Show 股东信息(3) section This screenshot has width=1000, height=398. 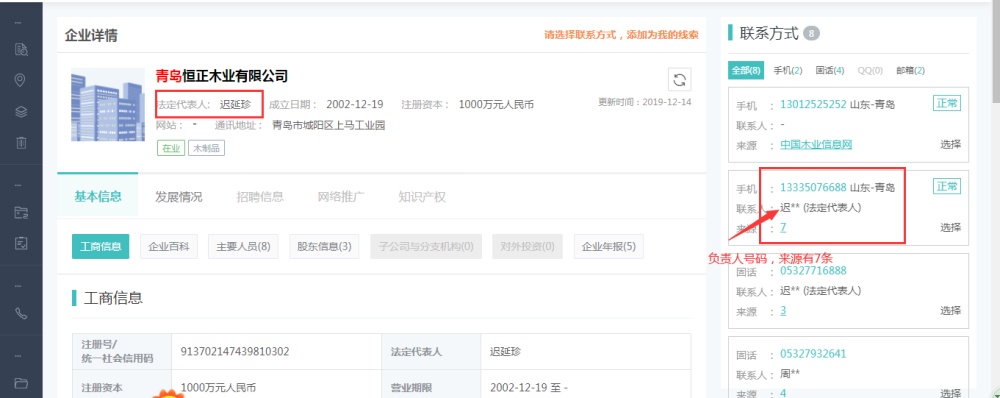click(324, 246)
